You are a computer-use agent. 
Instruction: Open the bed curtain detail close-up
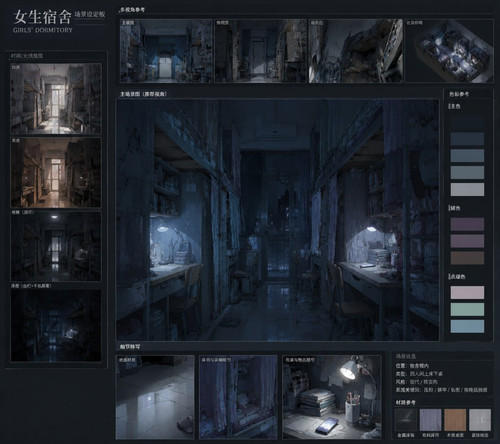tap(238, 397)
